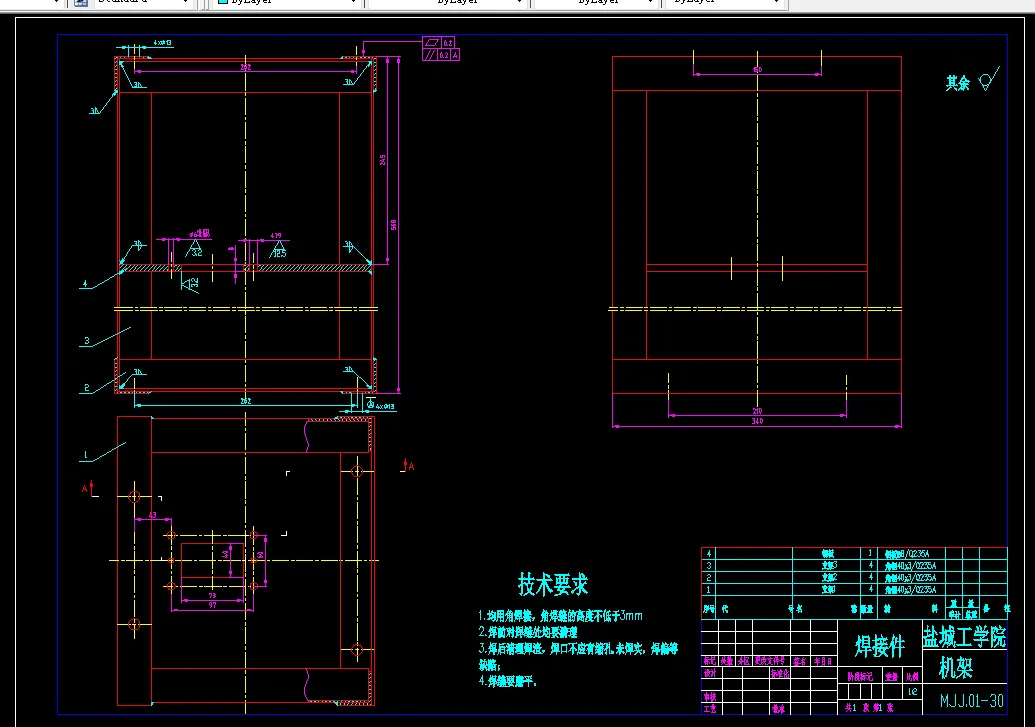1035x727 pixels.
Task: Click the parallelism tolerance frame 0.2 A
Action: point(441,55)
